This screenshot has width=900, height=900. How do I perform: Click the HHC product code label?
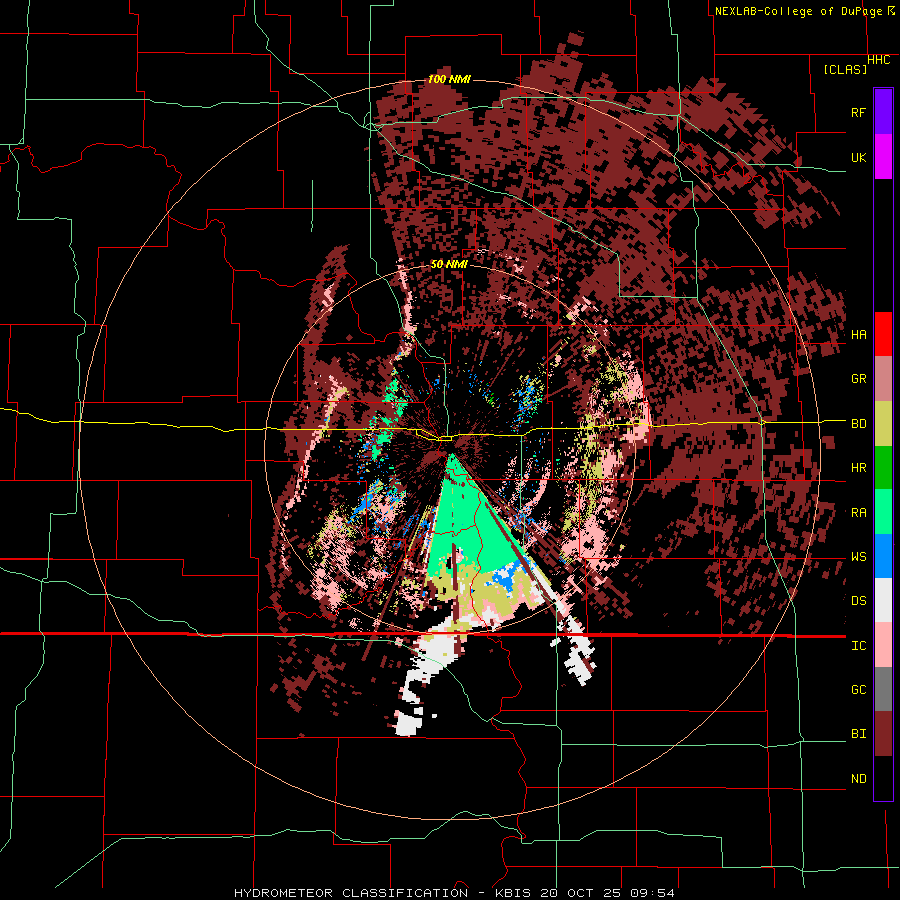[879, 60]
